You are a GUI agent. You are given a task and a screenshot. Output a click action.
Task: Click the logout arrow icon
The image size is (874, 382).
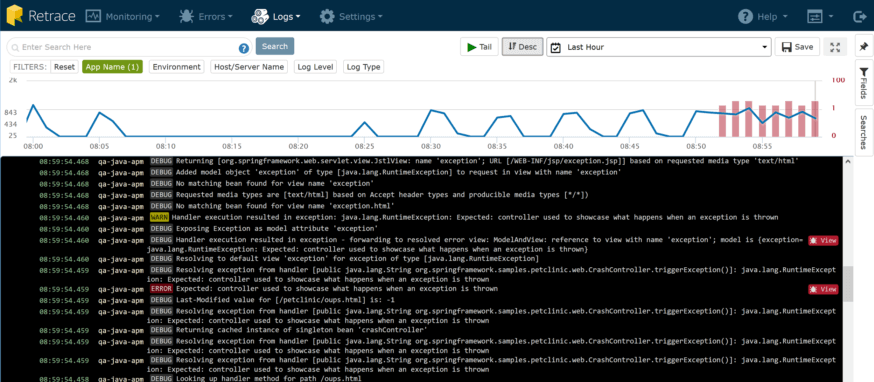tap(859, 17)
